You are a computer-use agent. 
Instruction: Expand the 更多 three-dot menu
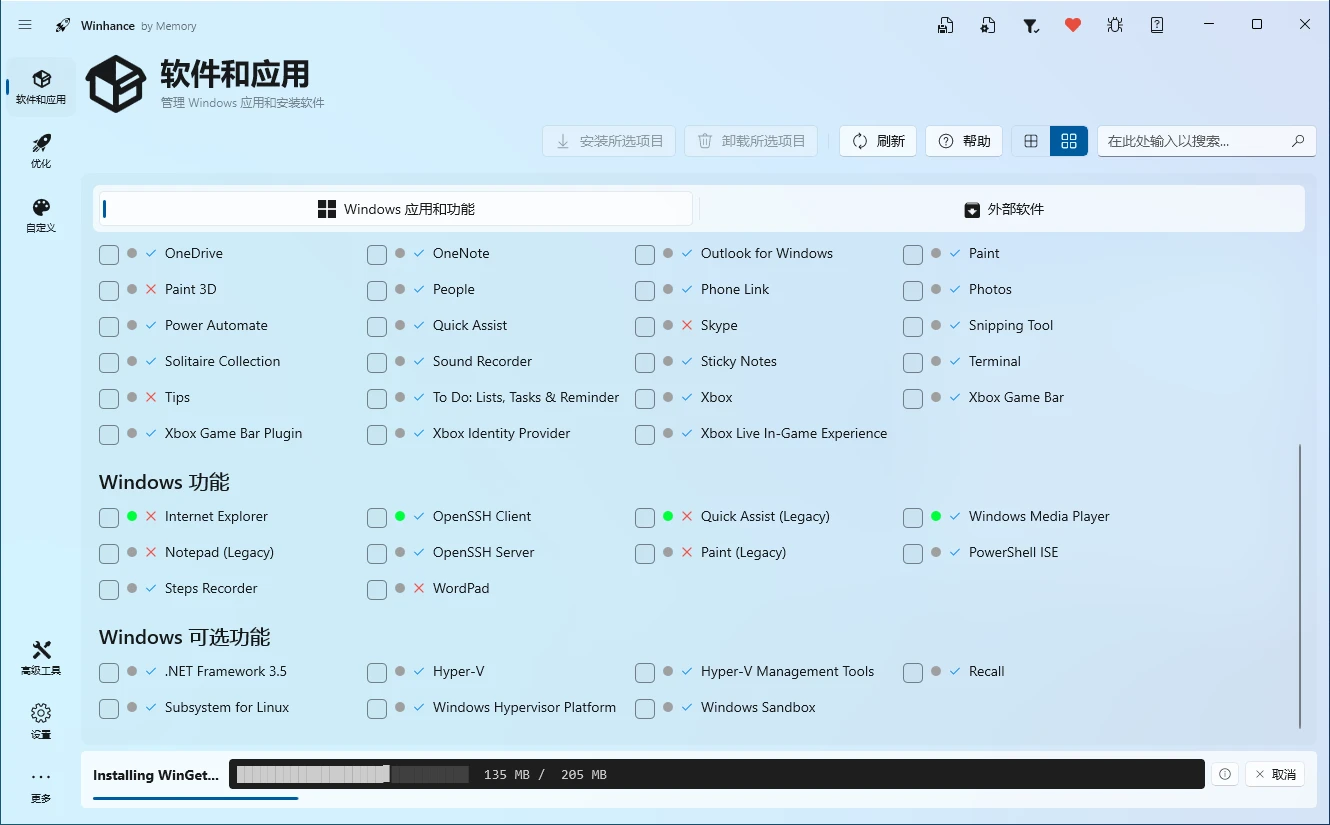point(41,785)
